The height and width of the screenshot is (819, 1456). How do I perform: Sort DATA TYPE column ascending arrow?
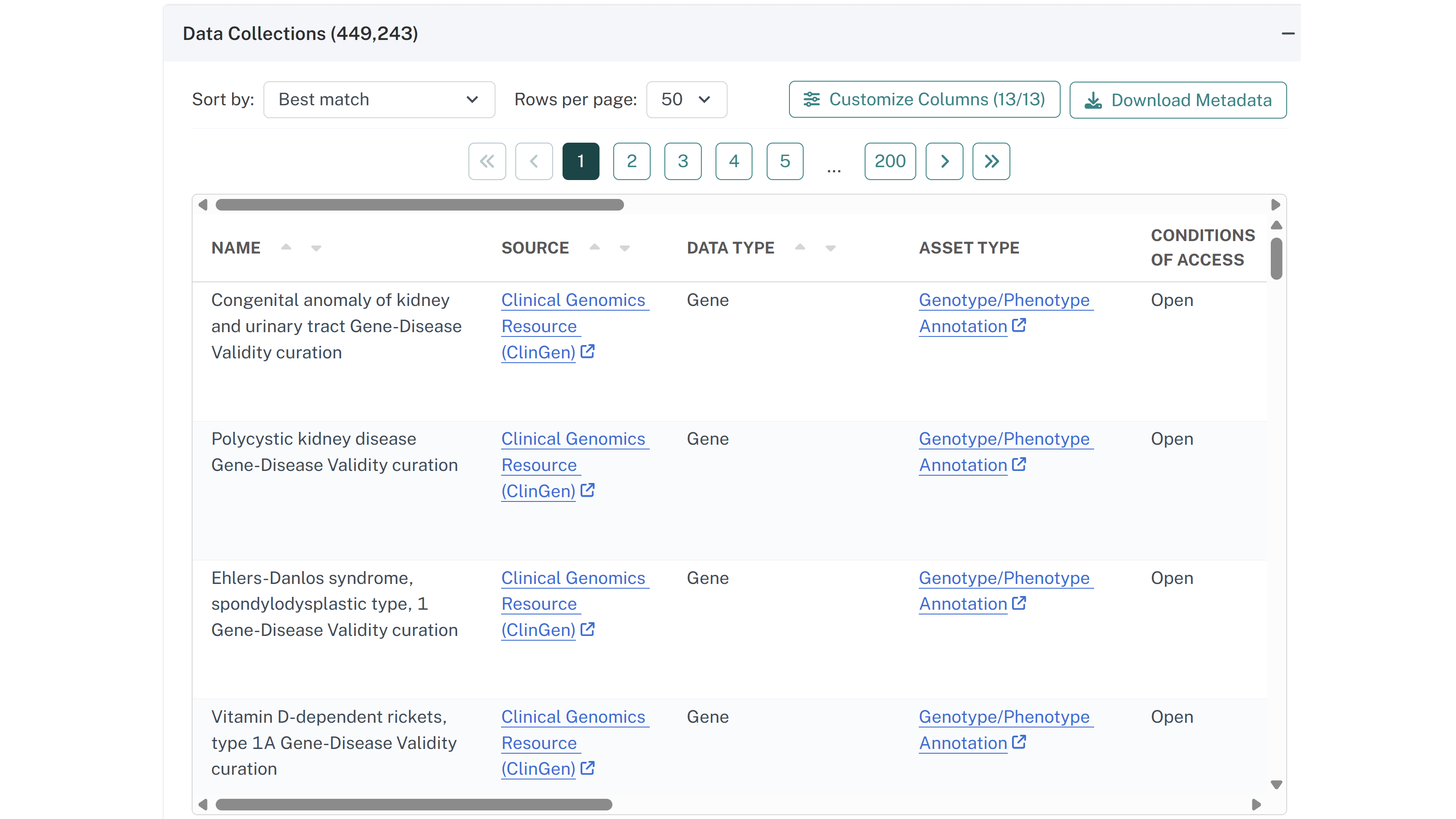tap(800, 247)
